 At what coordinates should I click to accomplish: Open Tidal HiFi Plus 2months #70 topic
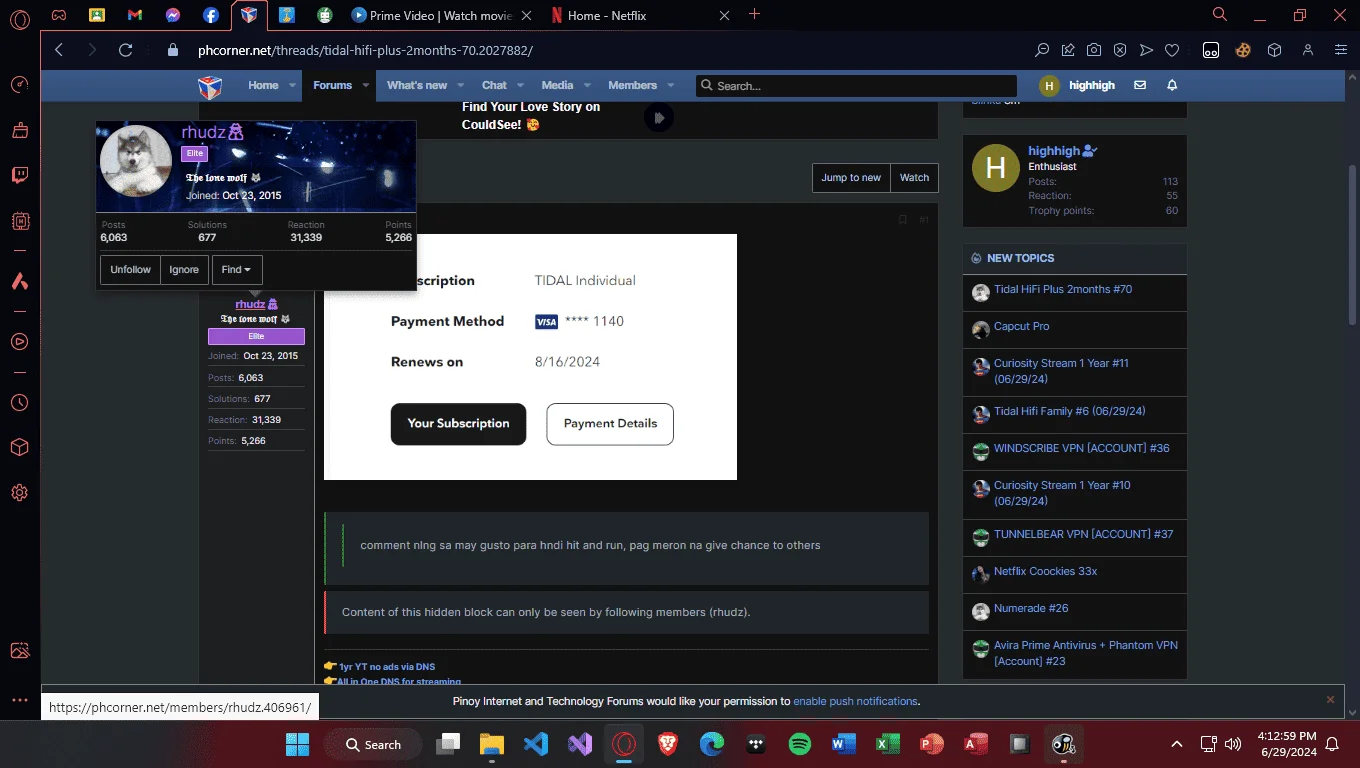[x=1063, y=289]
